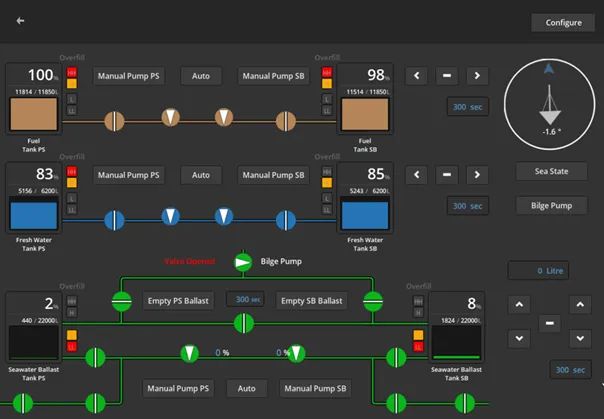
Task: Click the fresh water pump icon nearer Tank SB
Action: point(224,216)
